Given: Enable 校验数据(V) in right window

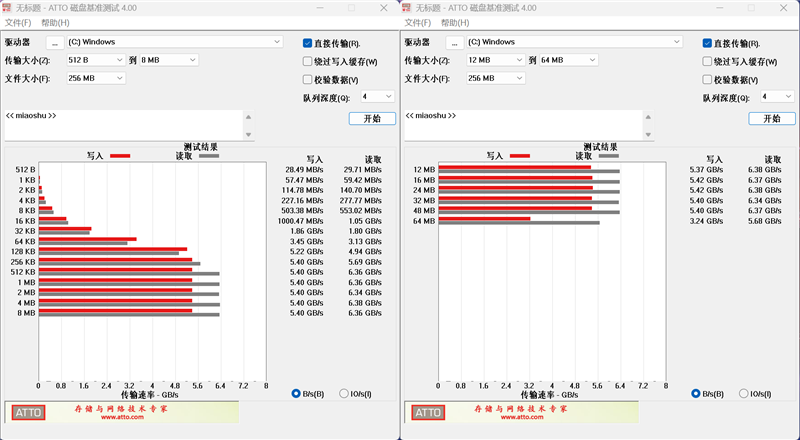Looking at the screenshot, I should coord(707,80).
